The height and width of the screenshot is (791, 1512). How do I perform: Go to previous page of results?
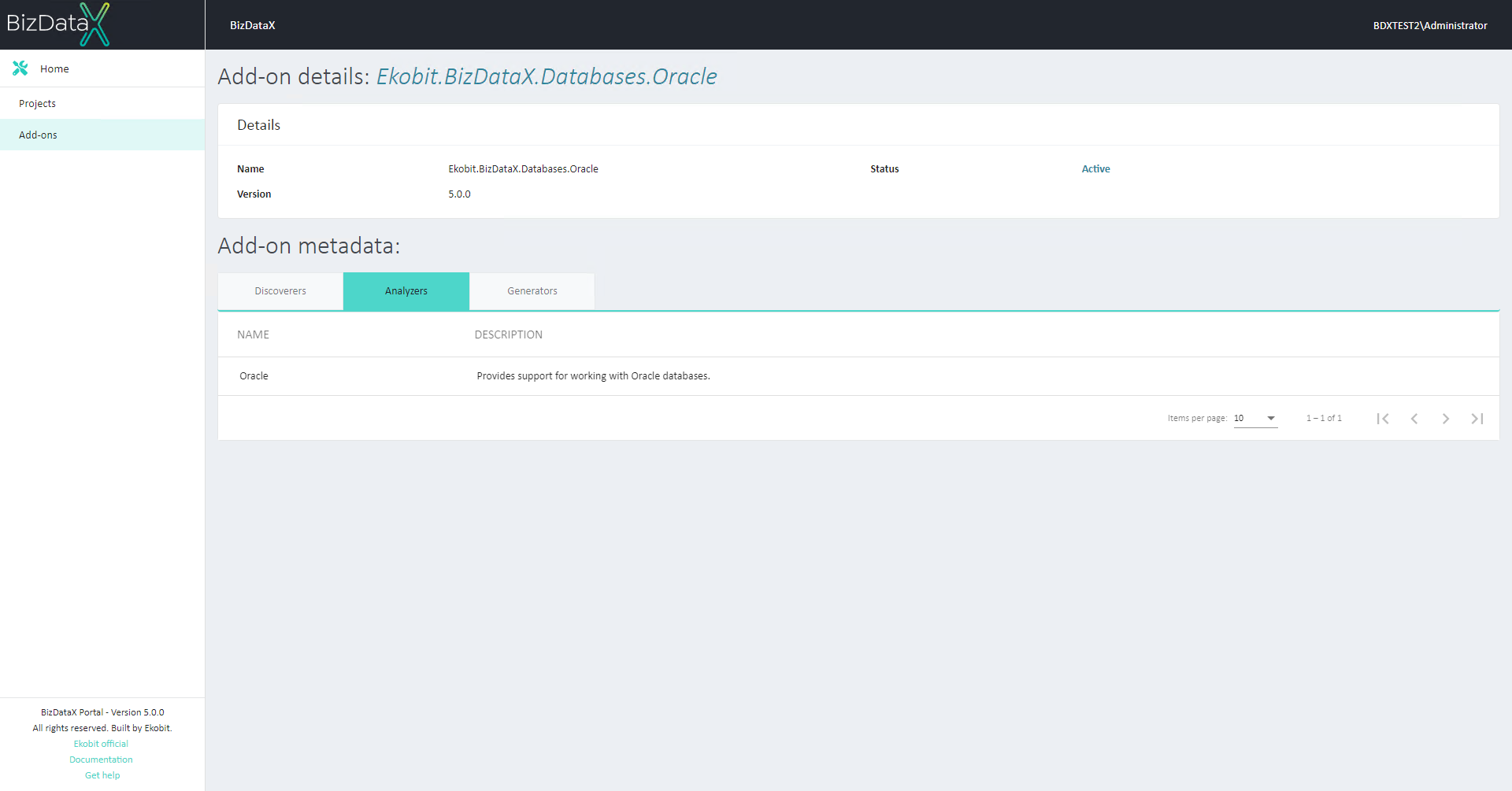(1414, 419)
